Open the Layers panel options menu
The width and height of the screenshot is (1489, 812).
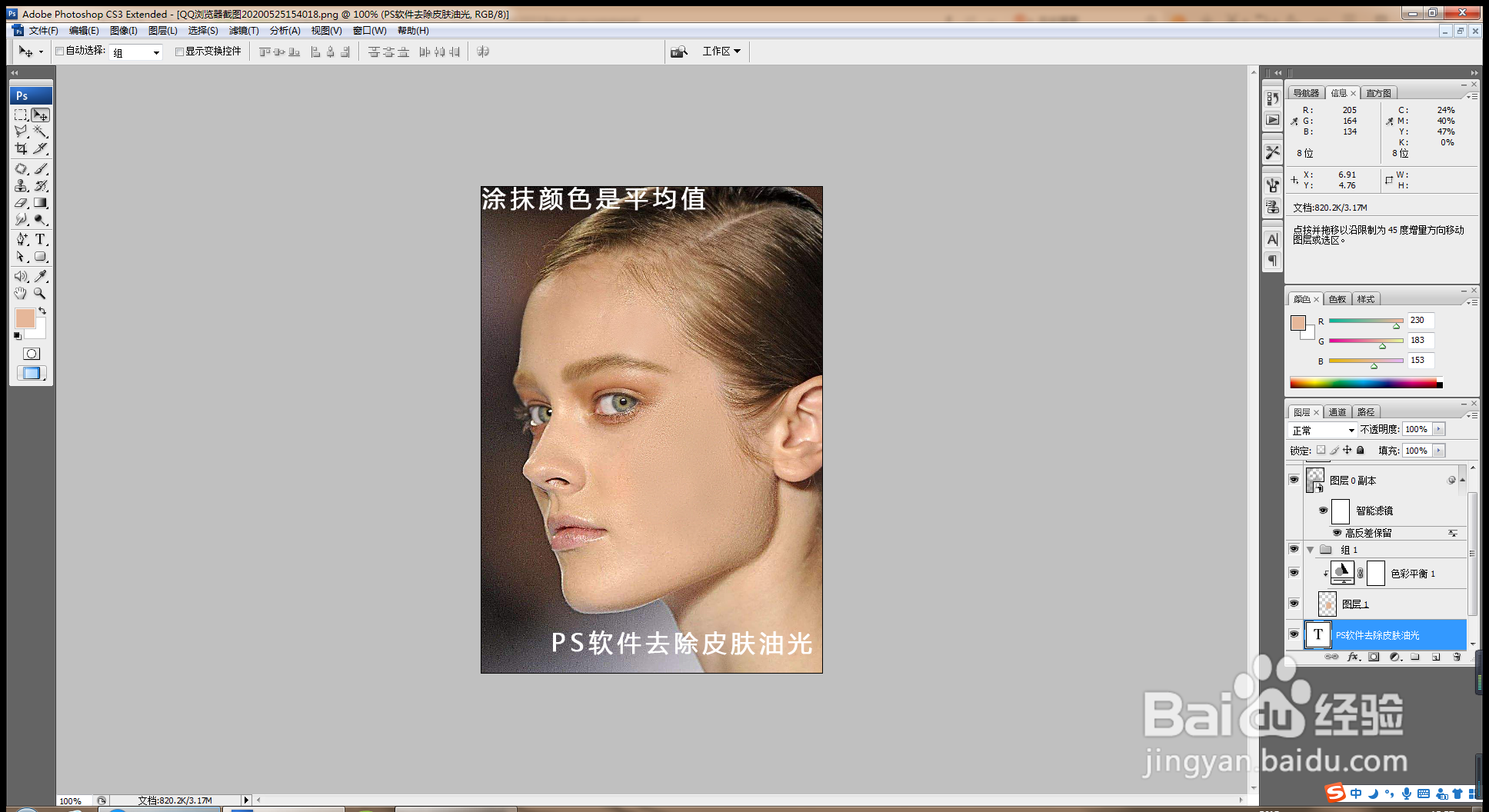tap(1472, 415)
